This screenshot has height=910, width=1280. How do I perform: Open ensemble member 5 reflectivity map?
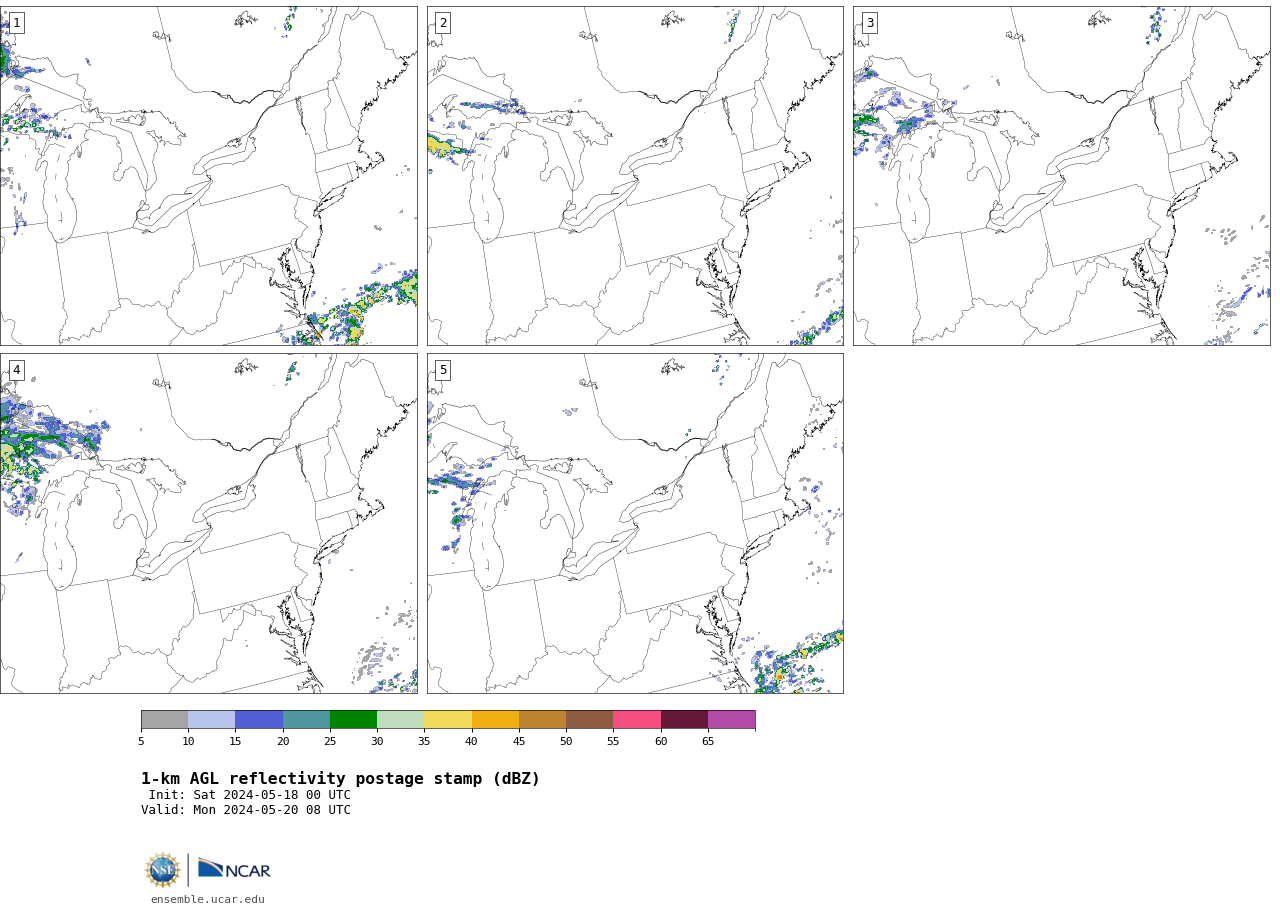pyautogui.click(x=635, y=523)
